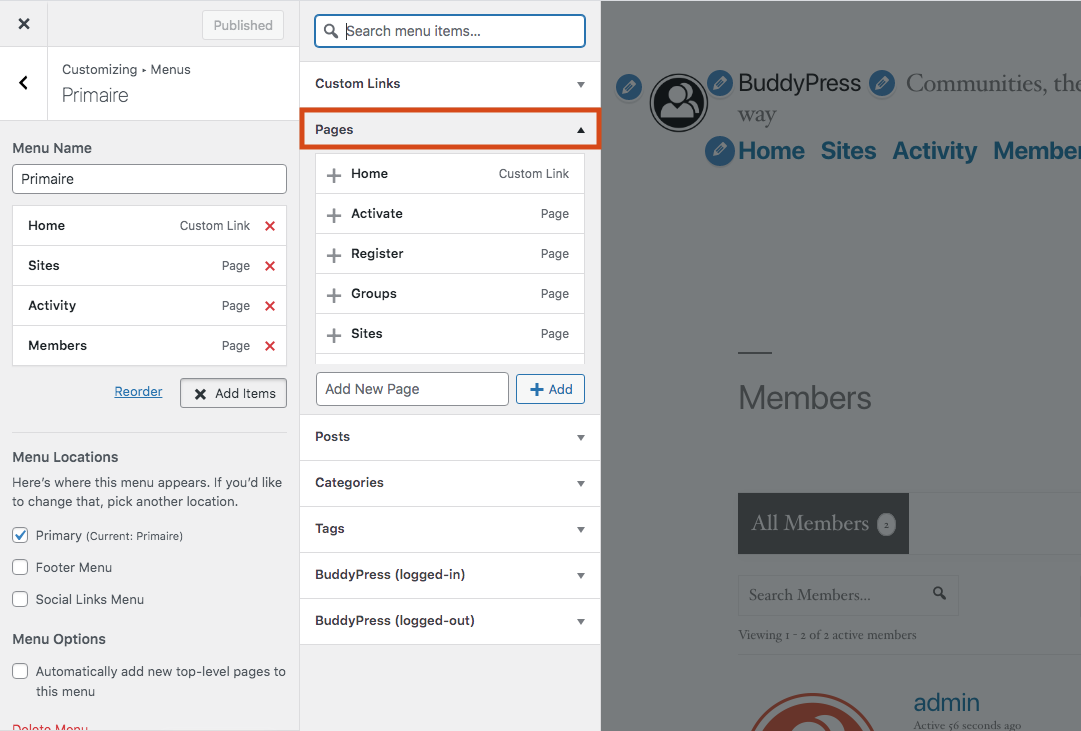This screenshot has width=1081, height=731.
Task: Close the Customizer with the X icon
Action: click(x=24, y=24)
